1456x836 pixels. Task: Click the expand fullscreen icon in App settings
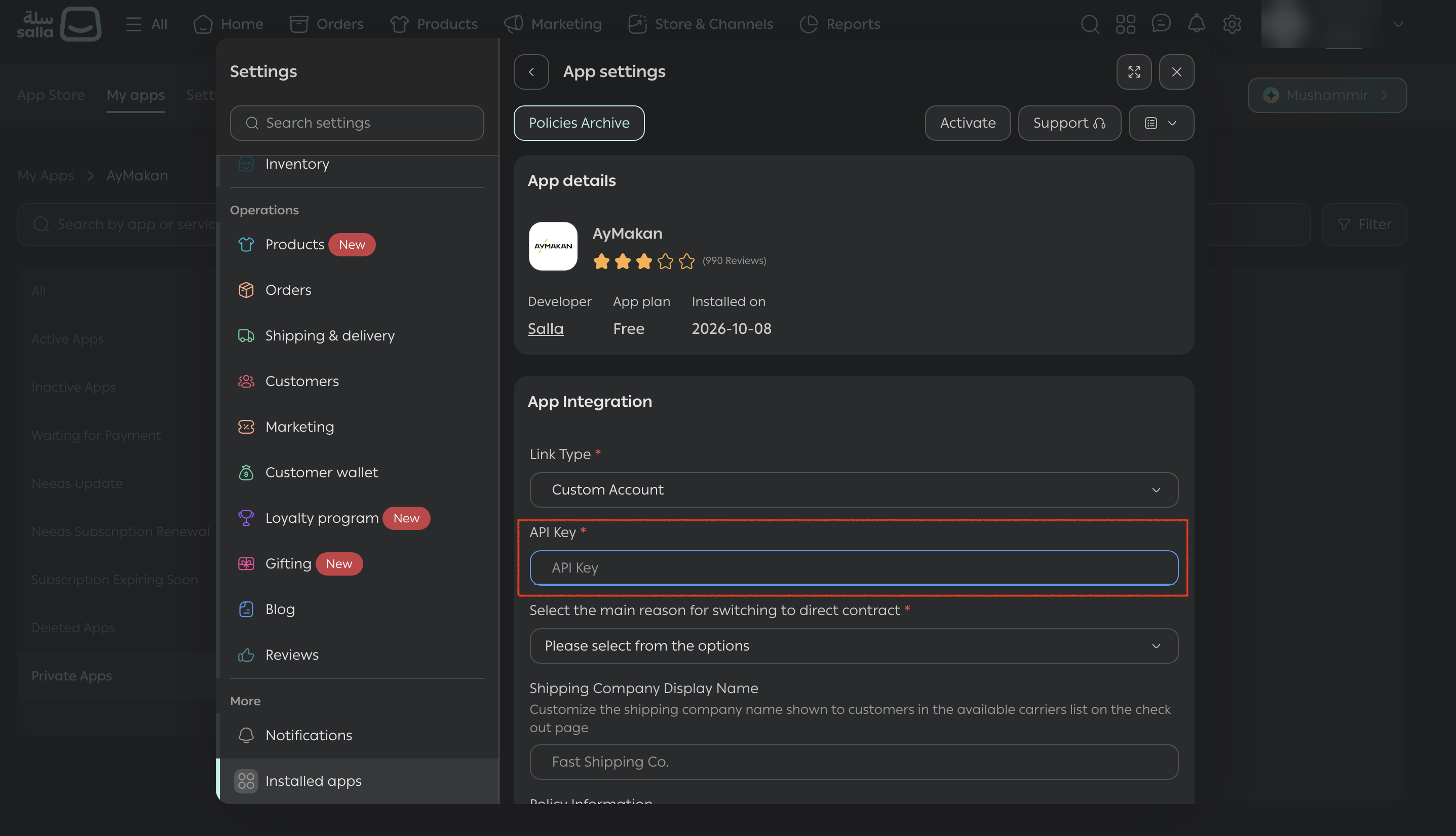click(x=1134, y=72)
